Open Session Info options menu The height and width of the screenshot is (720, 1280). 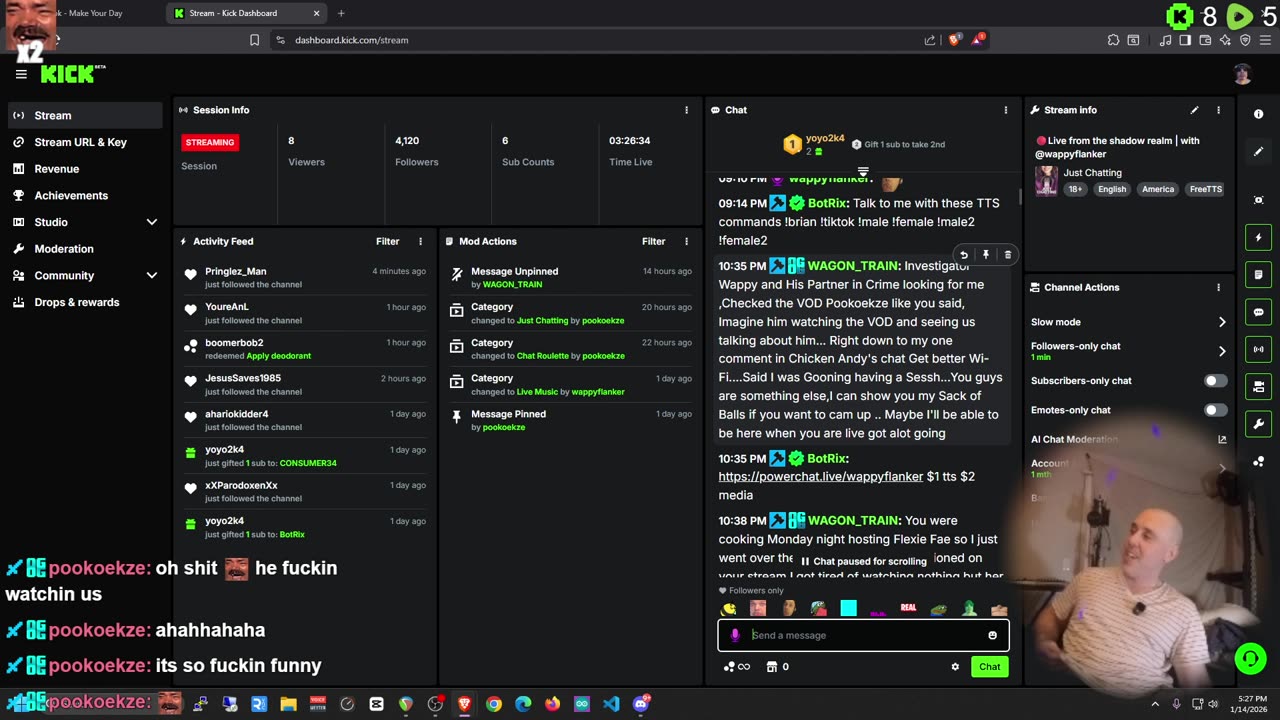coord(686,110)
